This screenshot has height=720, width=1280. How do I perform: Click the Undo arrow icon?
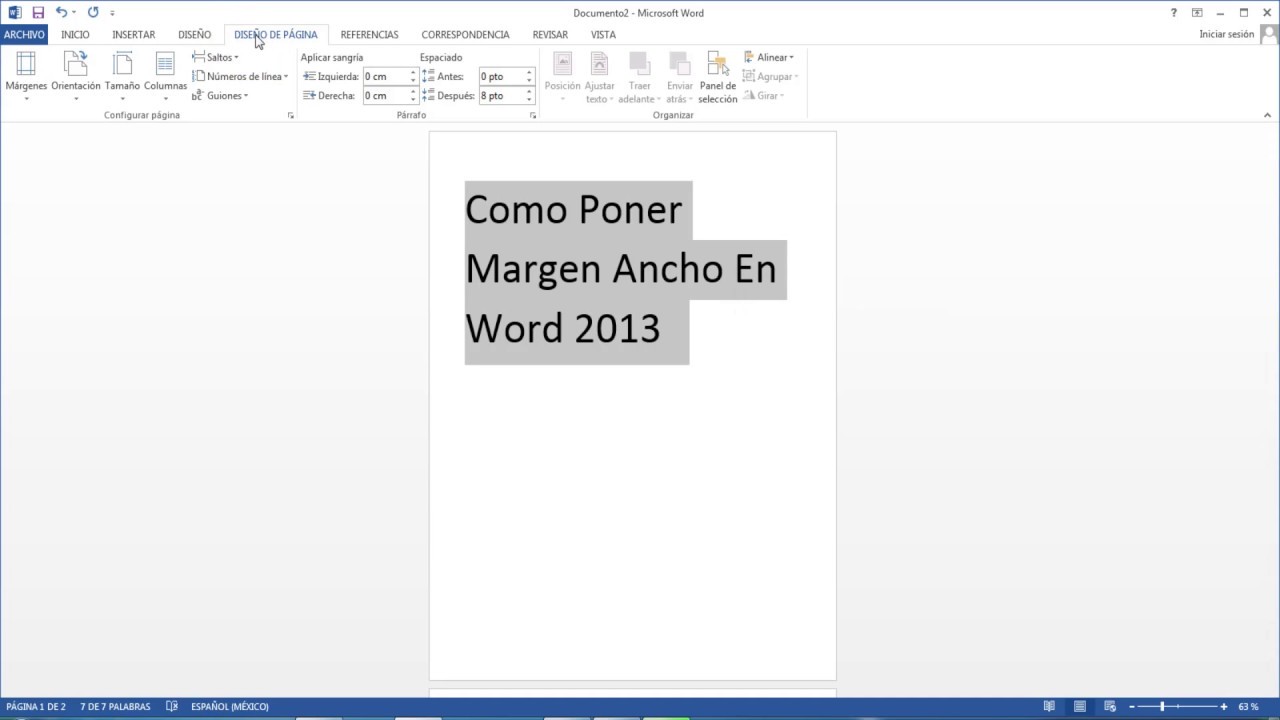61,13
